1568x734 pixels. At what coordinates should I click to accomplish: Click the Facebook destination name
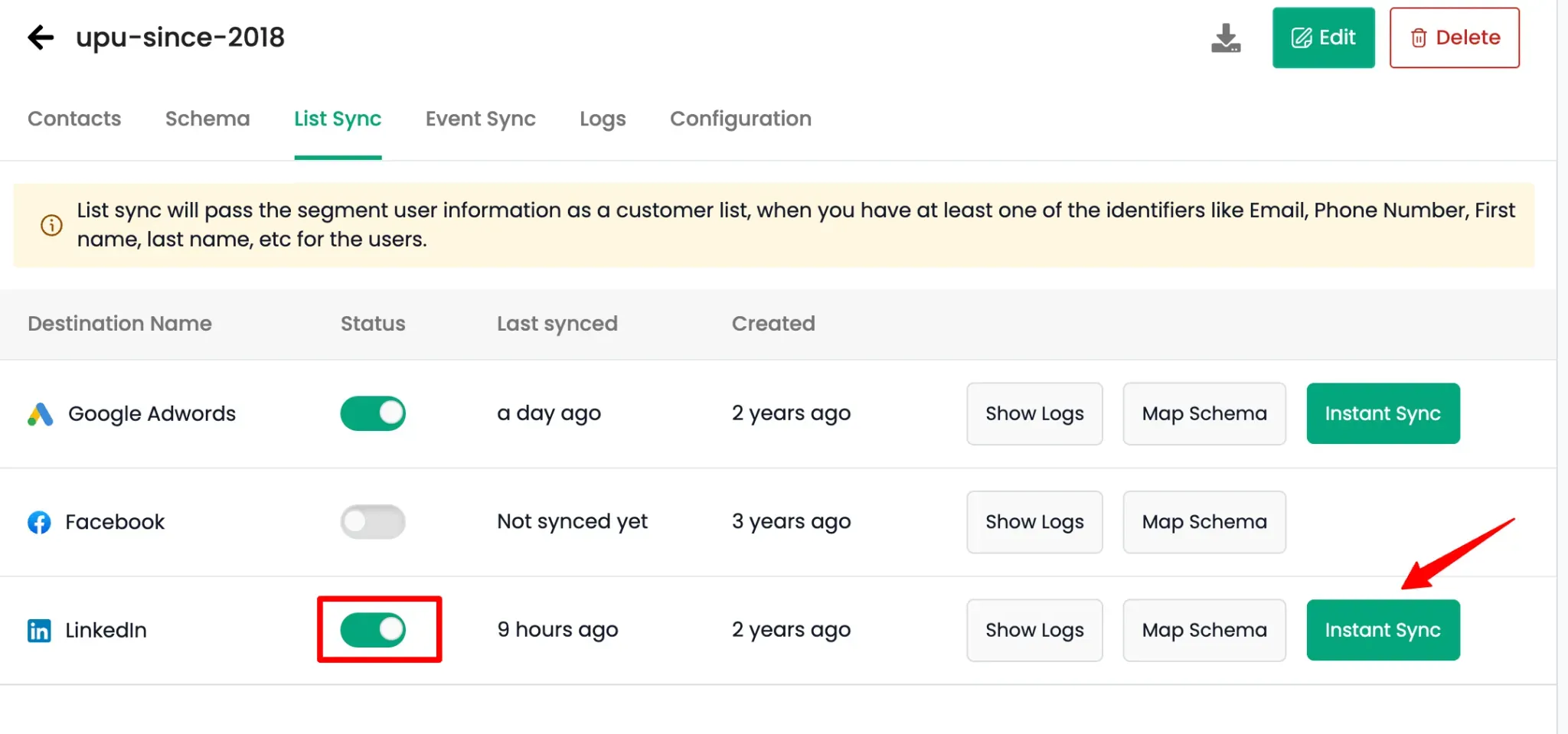click(115, 522)
